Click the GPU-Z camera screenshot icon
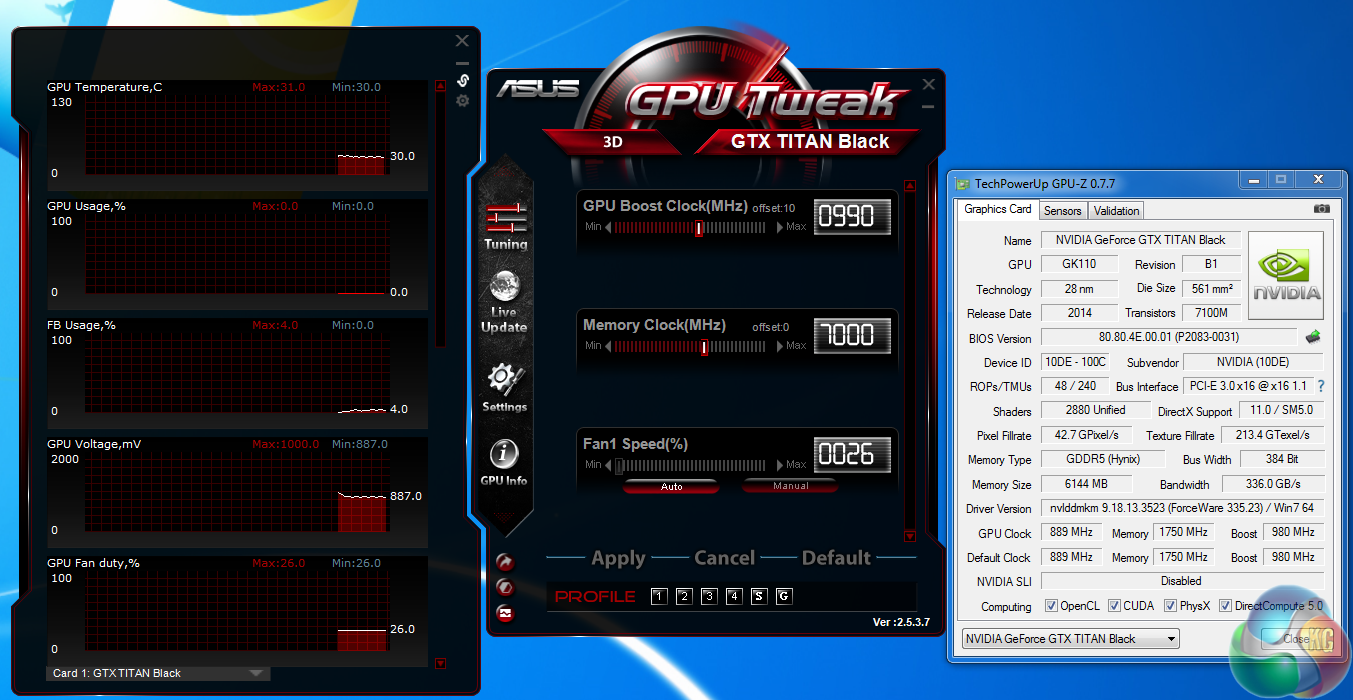This screenshot has height=700, width=1353. pyautogui.click(x=1322, y=209)
